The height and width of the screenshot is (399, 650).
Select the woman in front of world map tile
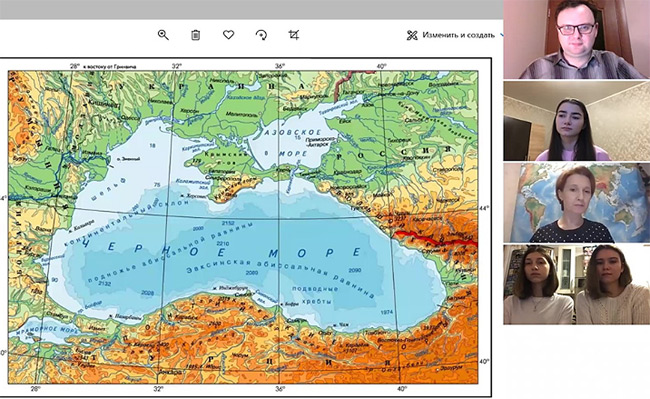577,203
